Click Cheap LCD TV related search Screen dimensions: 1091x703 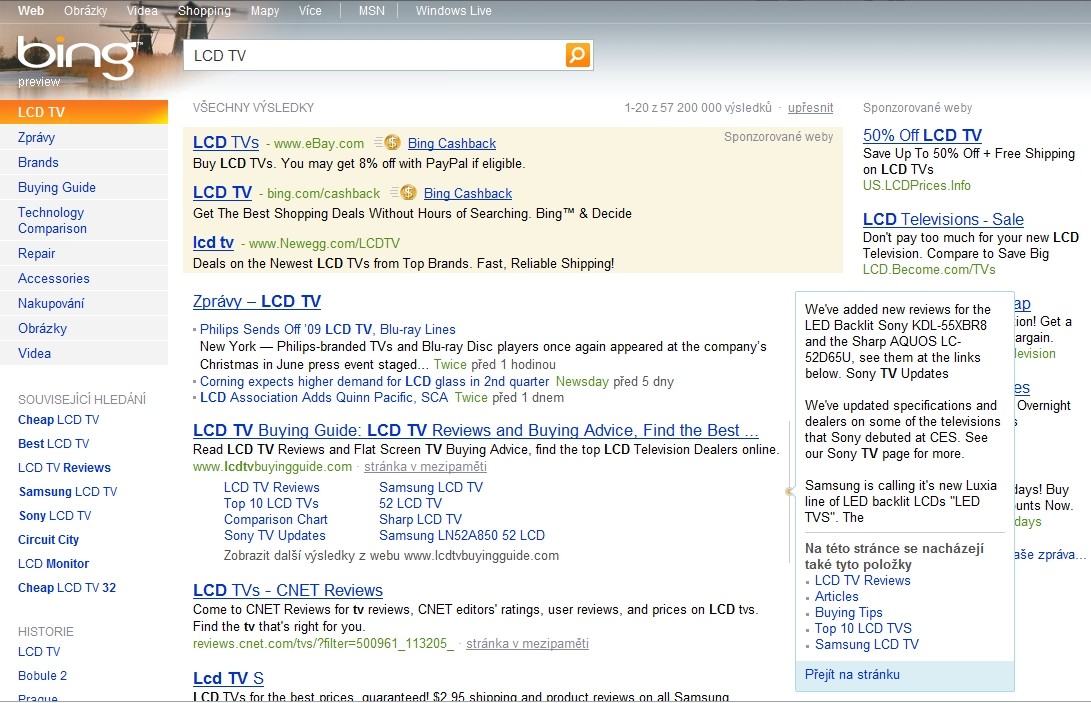pos(58,420)
